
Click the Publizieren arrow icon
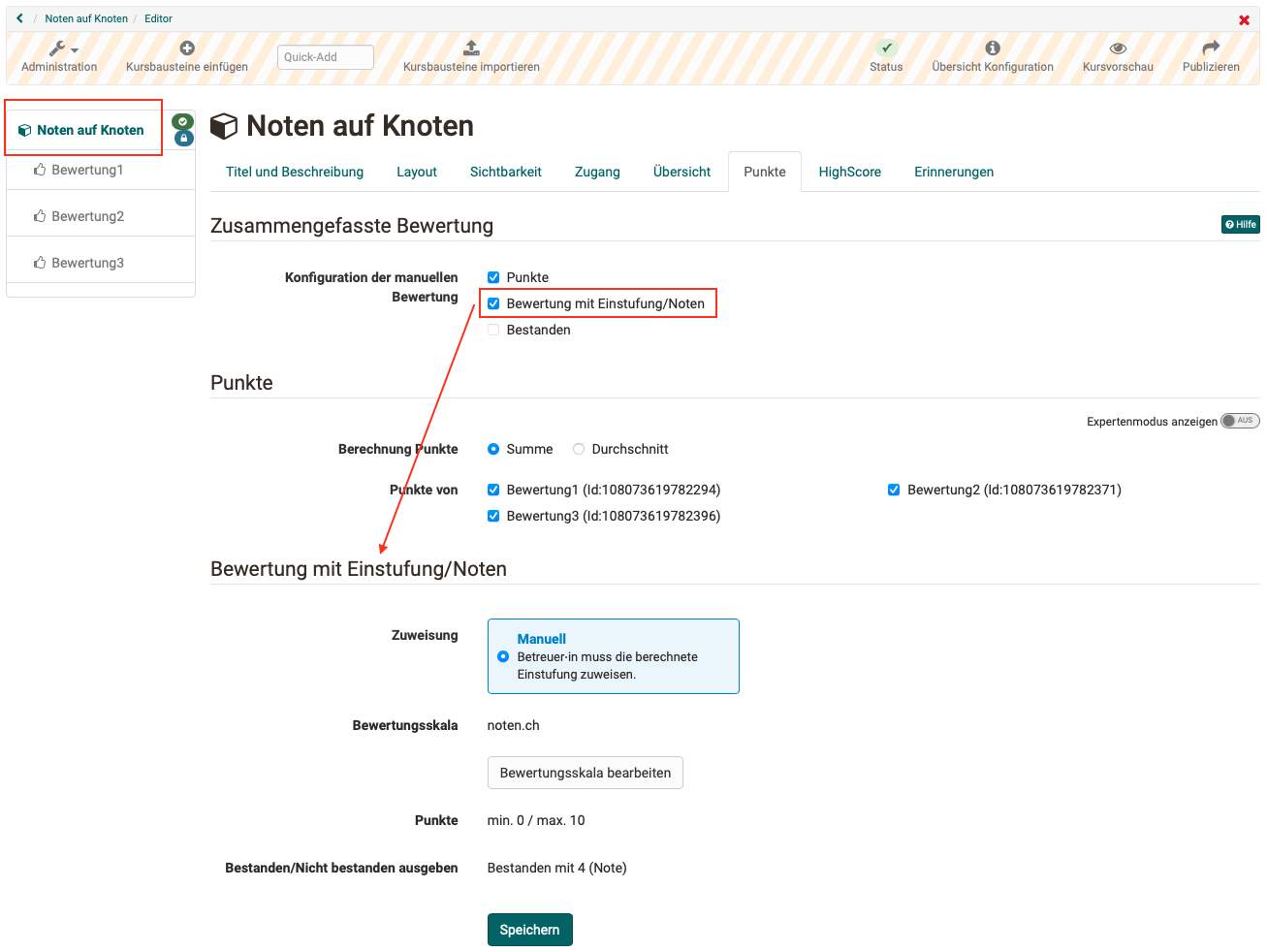(1211, 48)
